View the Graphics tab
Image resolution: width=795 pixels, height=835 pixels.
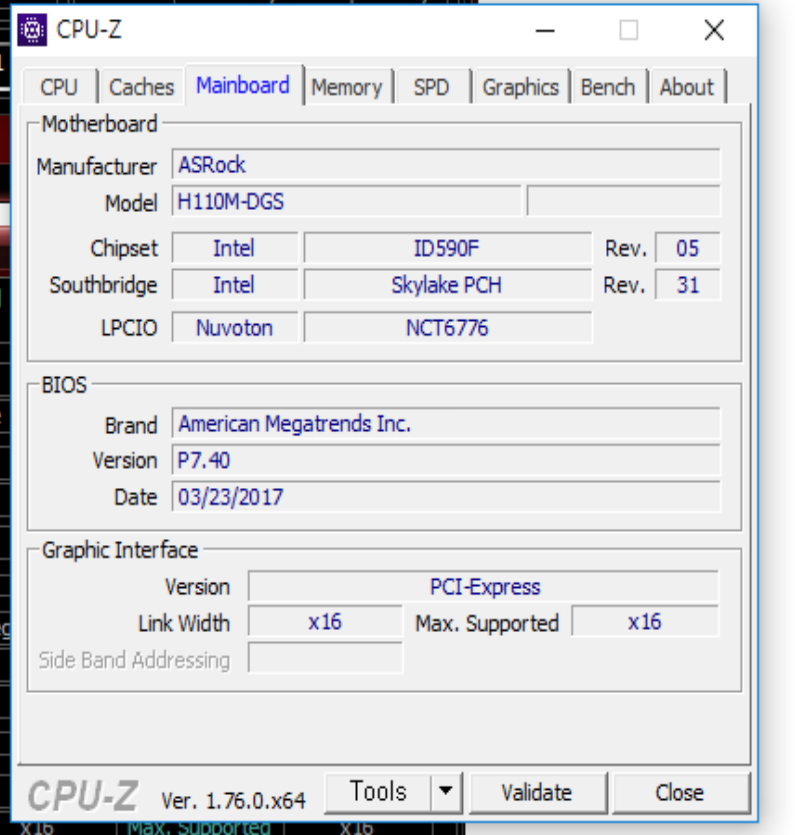[521, 87]
